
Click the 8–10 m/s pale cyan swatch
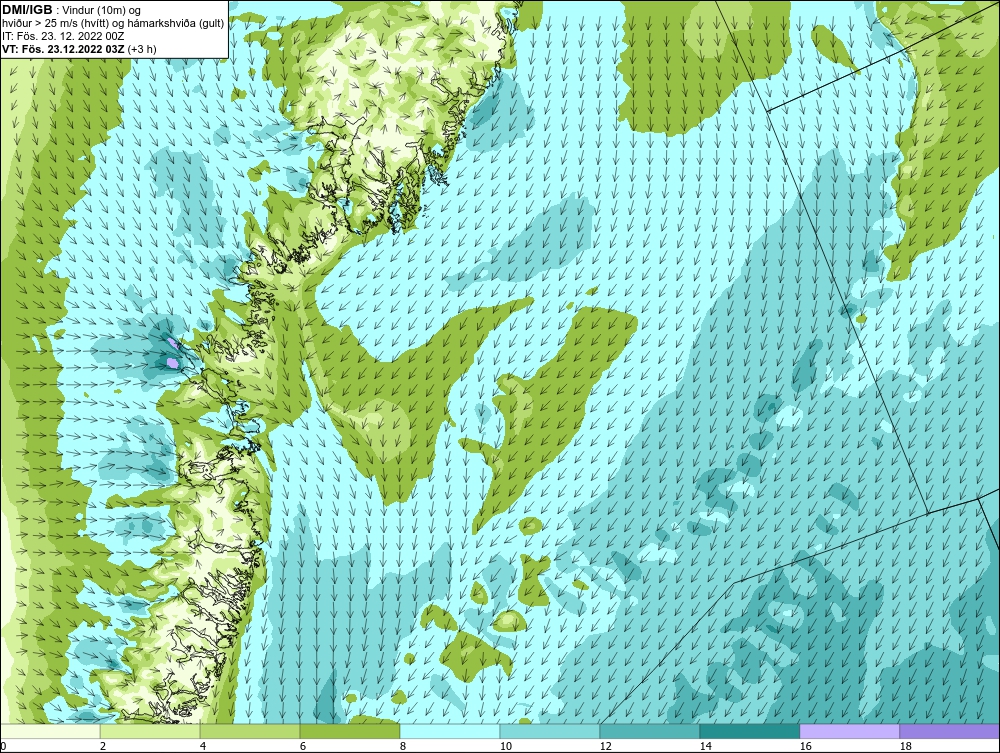[450, 731]
